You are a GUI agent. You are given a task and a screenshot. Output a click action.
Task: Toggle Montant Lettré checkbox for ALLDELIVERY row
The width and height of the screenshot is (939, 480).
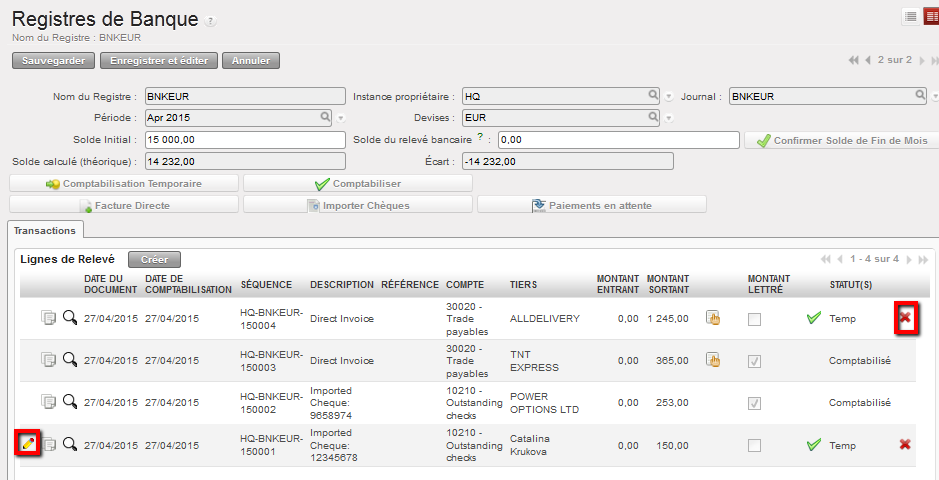[754, 319]
